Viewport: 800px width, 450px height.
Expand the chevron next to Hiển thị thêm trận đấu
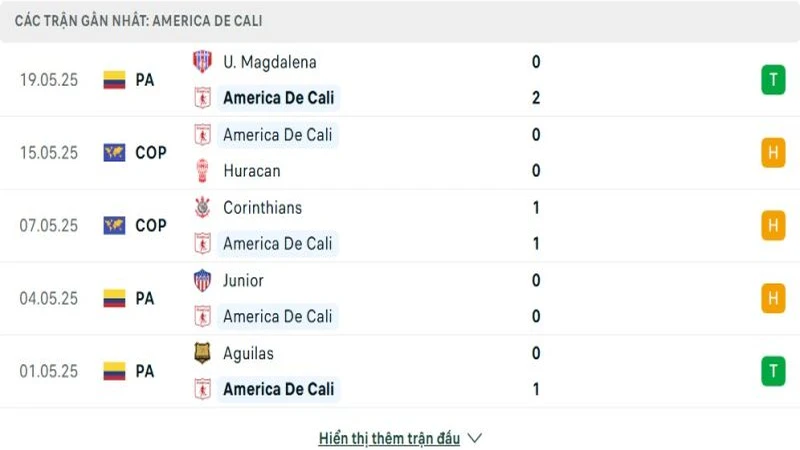pos(475,438)
